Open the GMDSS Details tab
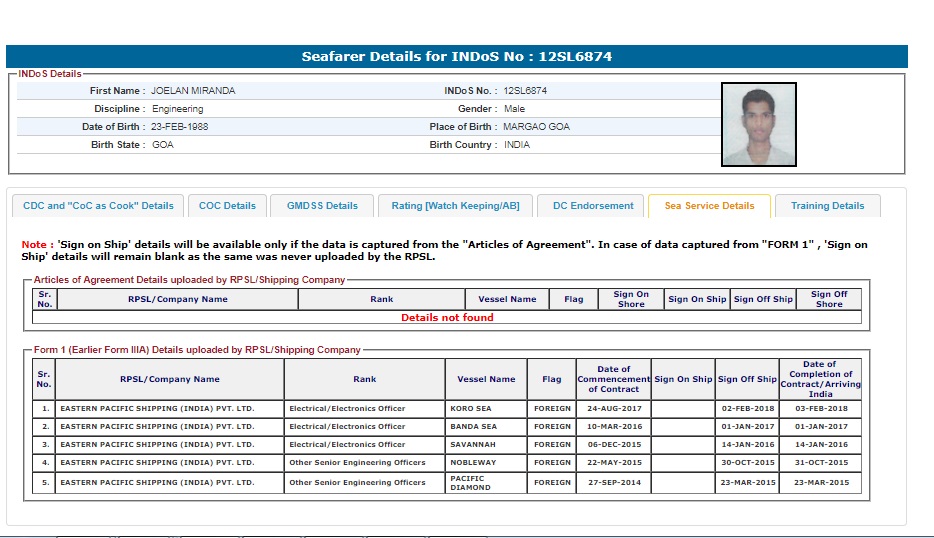 click(x=322, y=206)
